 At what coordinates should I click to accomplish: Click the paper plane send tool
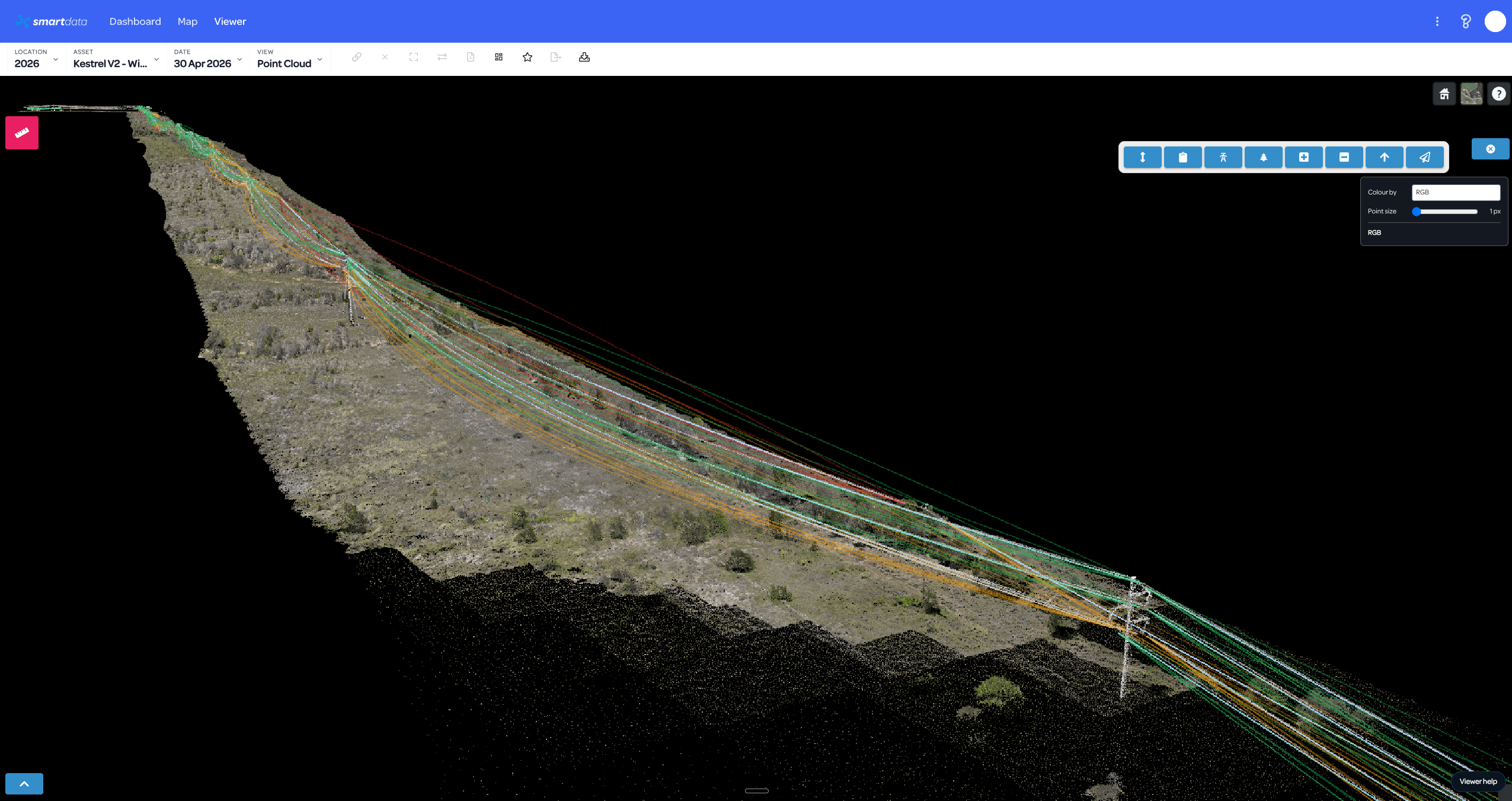pos(1424,157)
